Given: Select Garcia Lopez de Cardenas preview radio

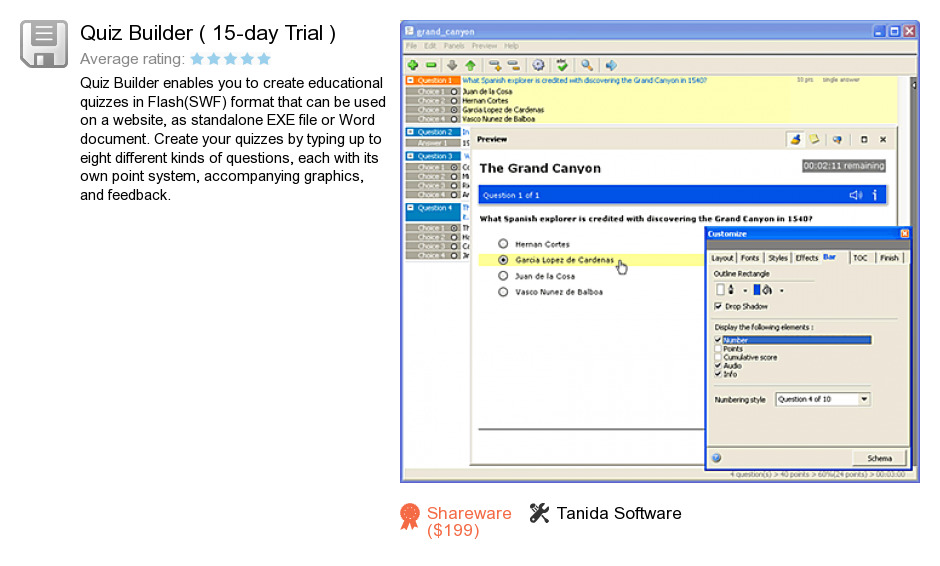Looking at the screenshot, I should [503, 260].
